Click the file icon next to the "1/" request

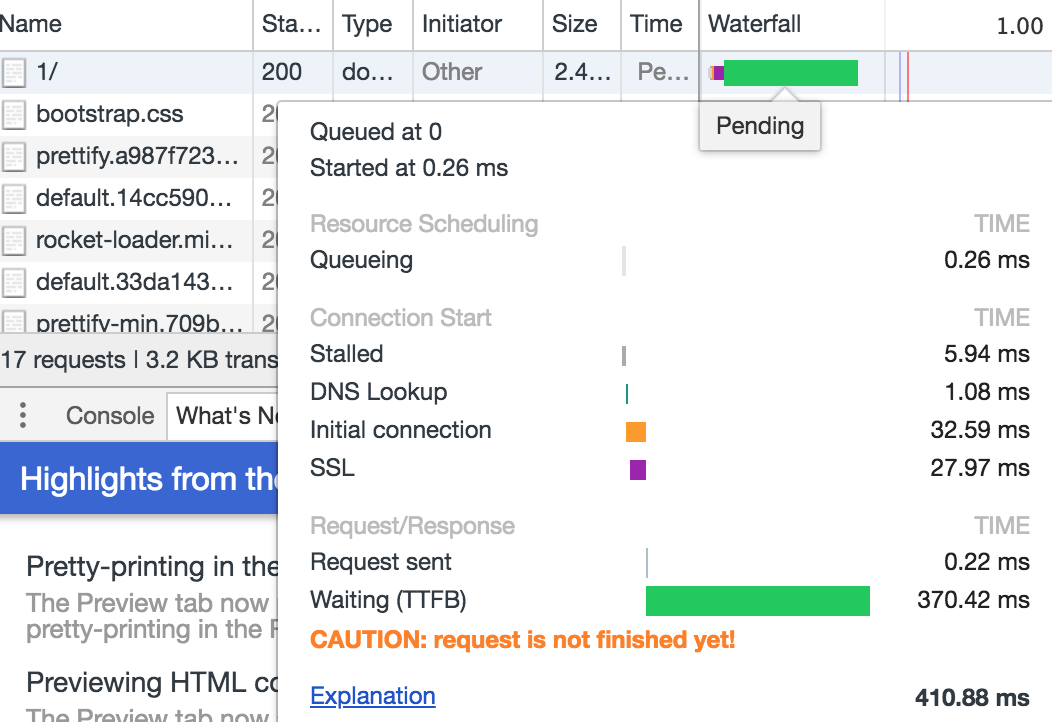13,72
